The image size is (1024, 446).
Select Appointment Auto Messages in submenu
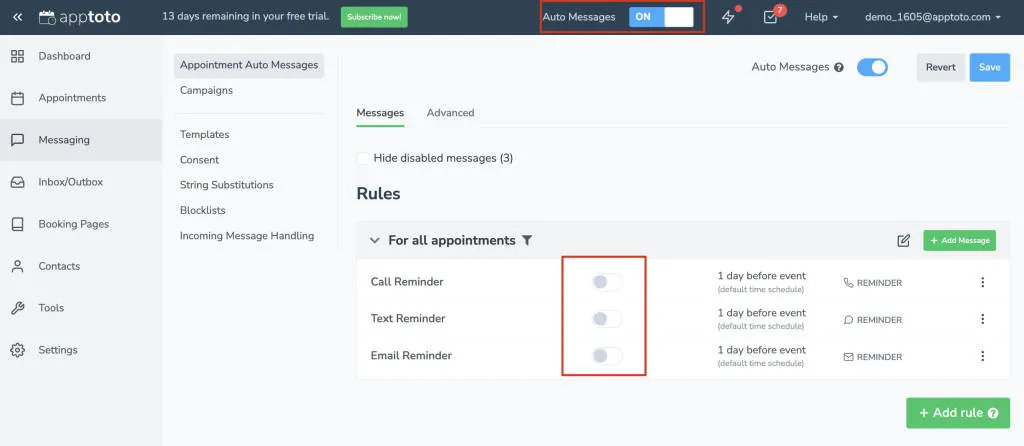point(249,65)
